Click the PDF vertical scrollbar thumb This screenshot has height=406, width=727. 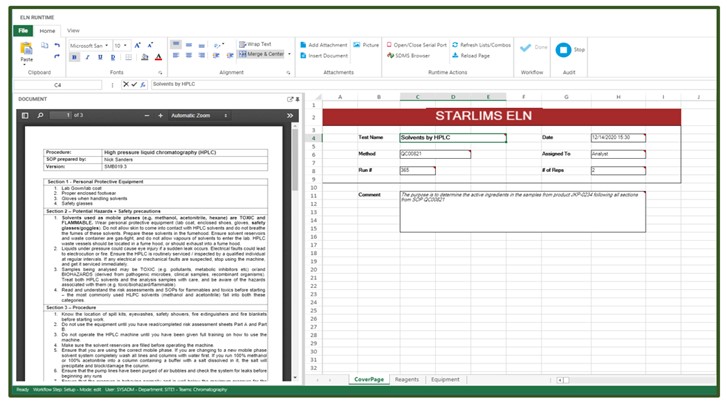point(295,160)
